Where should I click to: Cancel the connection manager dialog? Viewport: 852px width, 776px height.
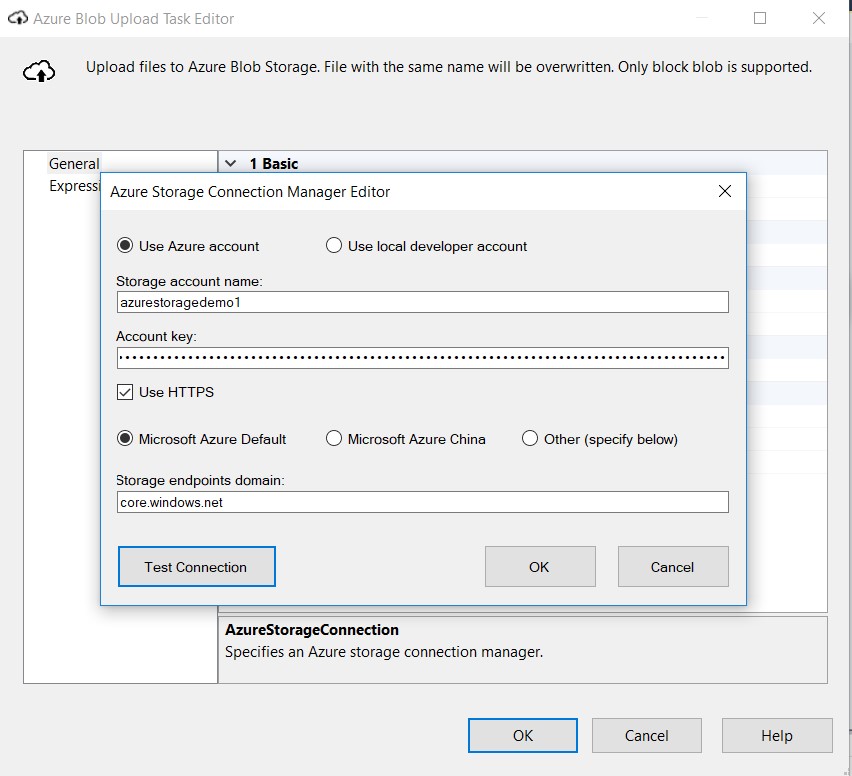(x=672, y=567)
